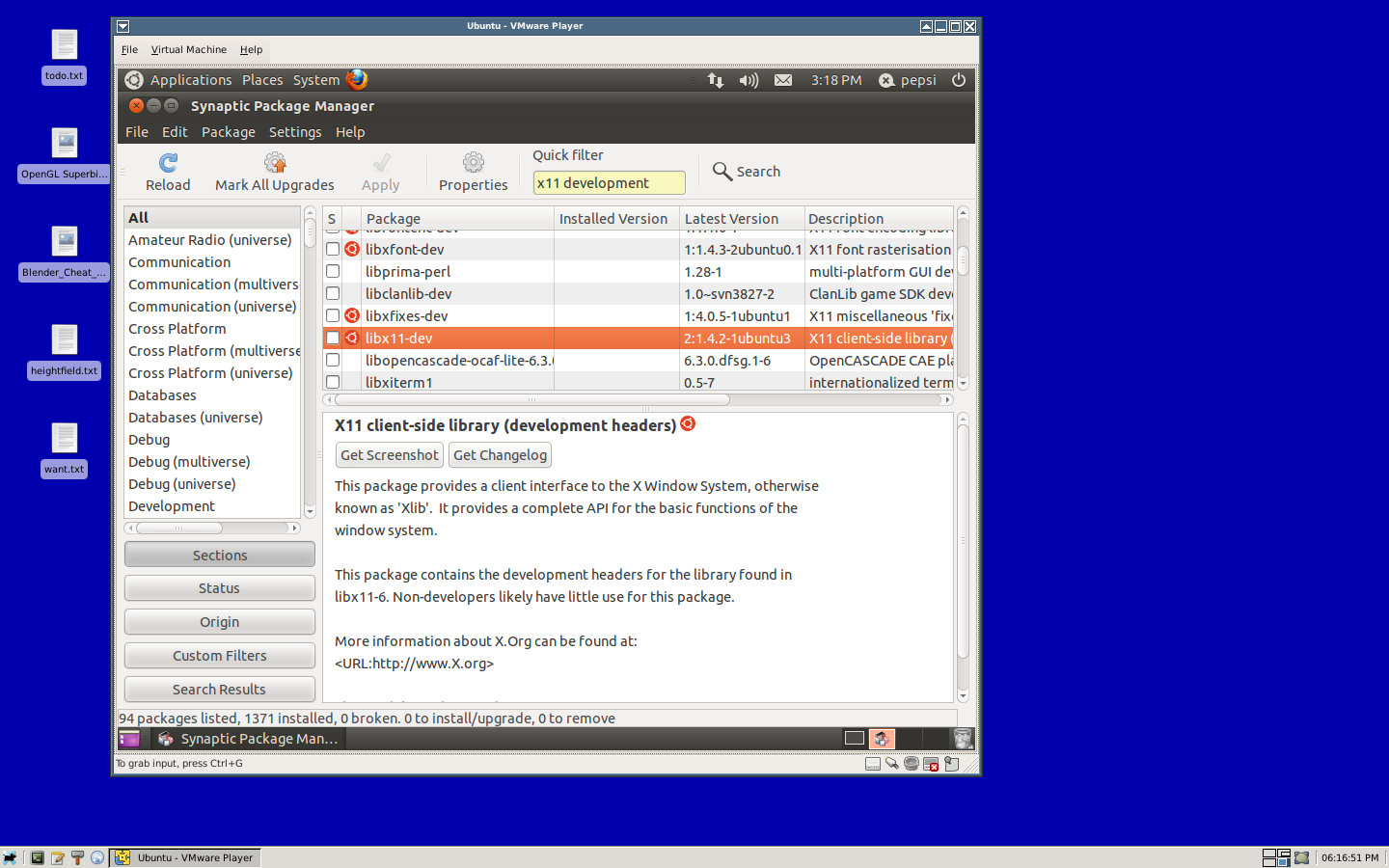Open the Settings menu
Screen dimensions: 1389x868
point(294,132)
